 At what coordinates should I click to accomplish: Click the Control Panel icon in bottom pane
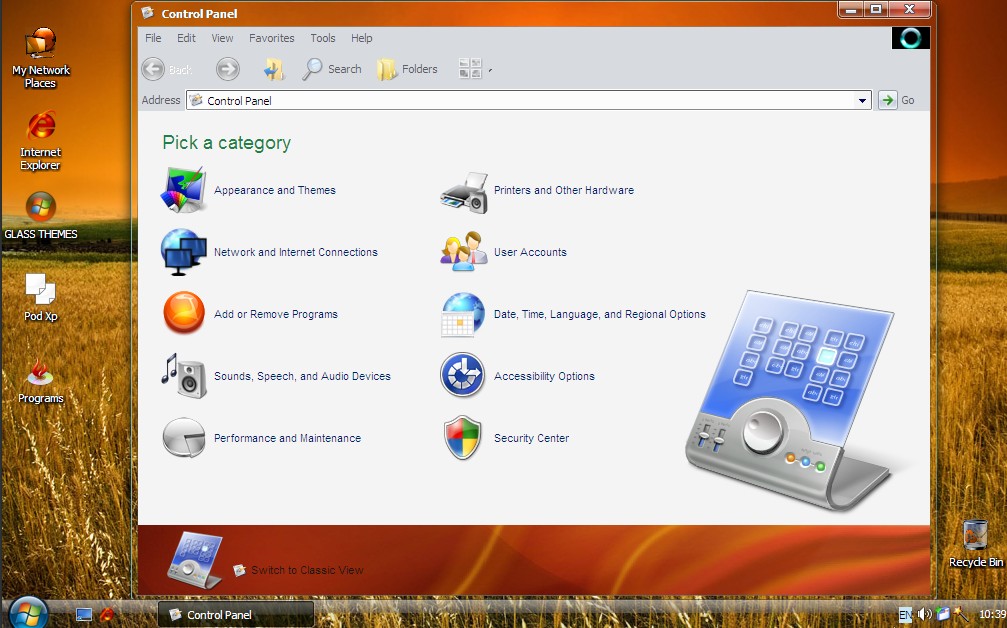click(x=195, y=560)
